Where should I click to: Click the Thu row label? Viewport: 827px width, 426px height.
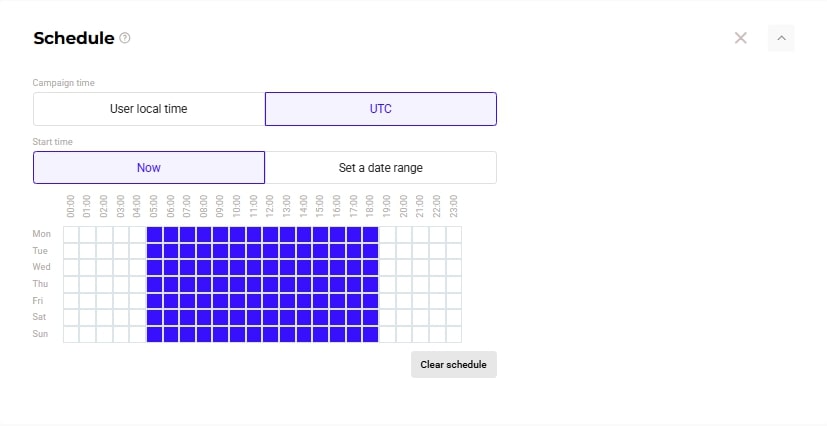(x=40, y=284)
